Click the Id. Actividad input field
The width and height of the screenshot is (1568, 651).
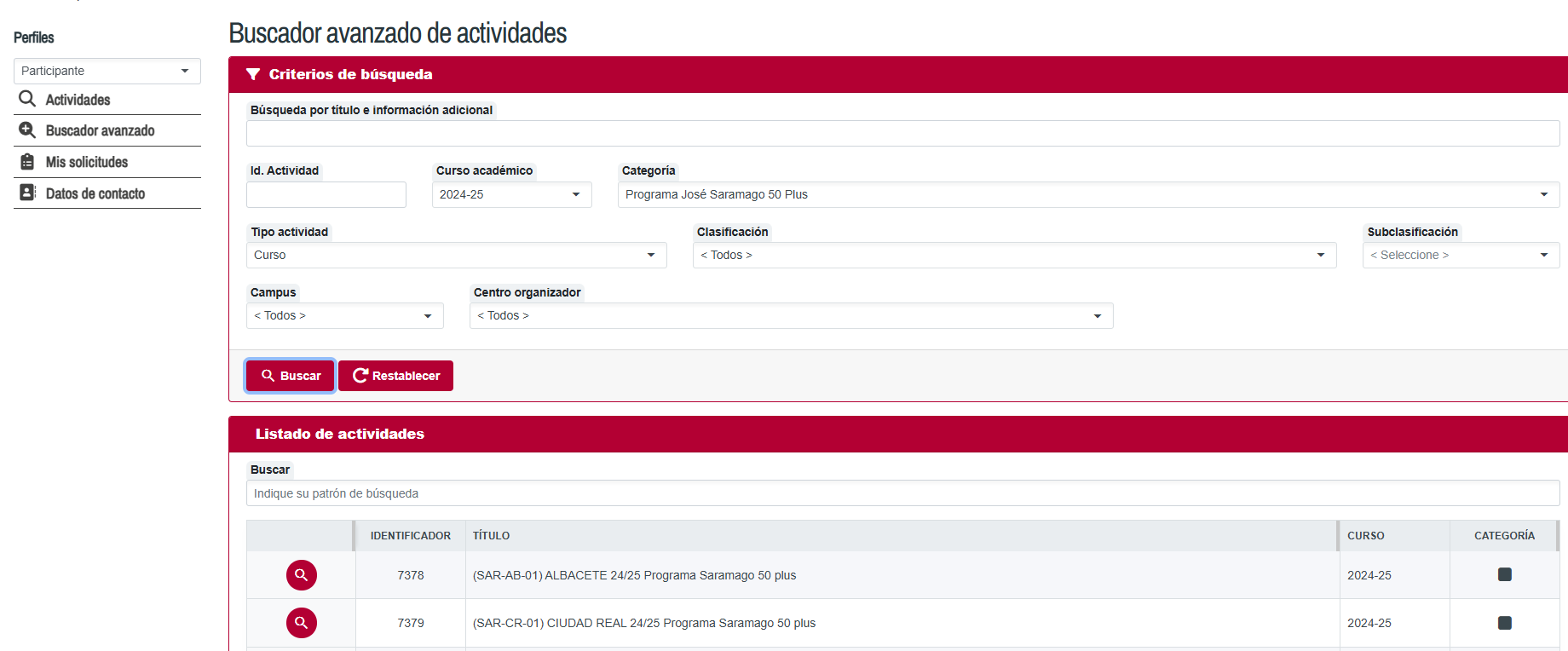click(x=326, y=194)
